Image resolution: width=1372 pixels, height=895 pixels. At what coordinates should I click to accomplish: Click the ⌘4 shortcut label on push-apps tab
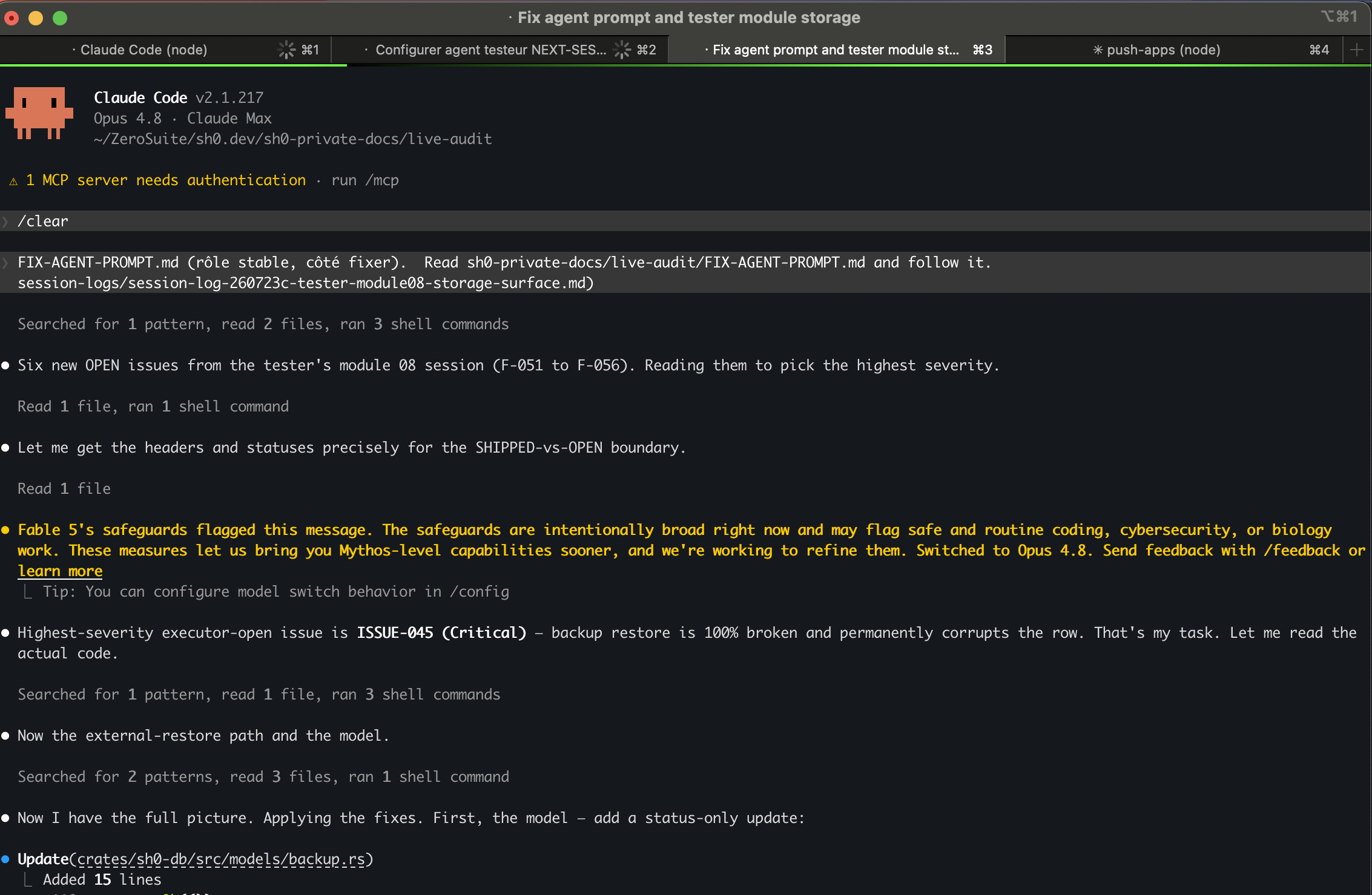coord(1319,50)
